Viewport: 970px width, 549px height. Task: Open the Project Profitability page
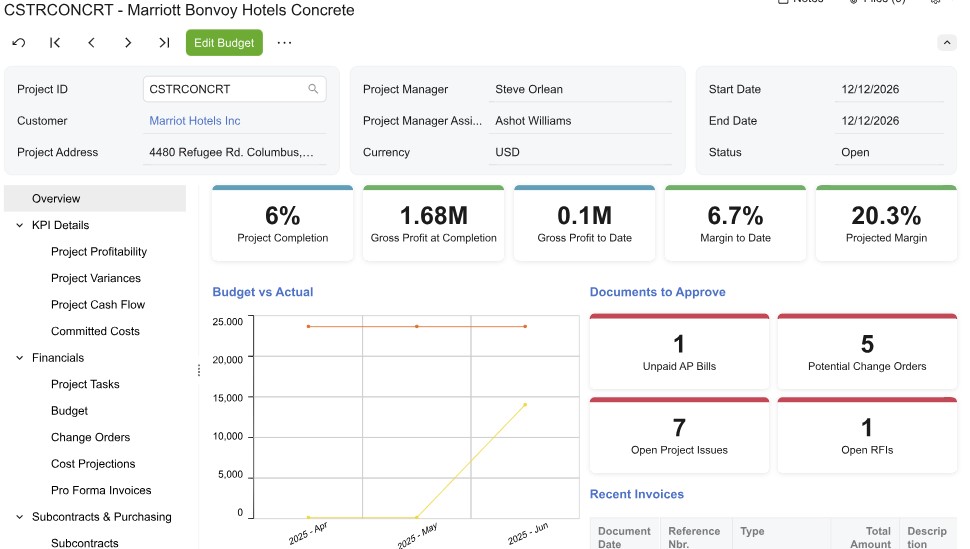tap(99, 252)
